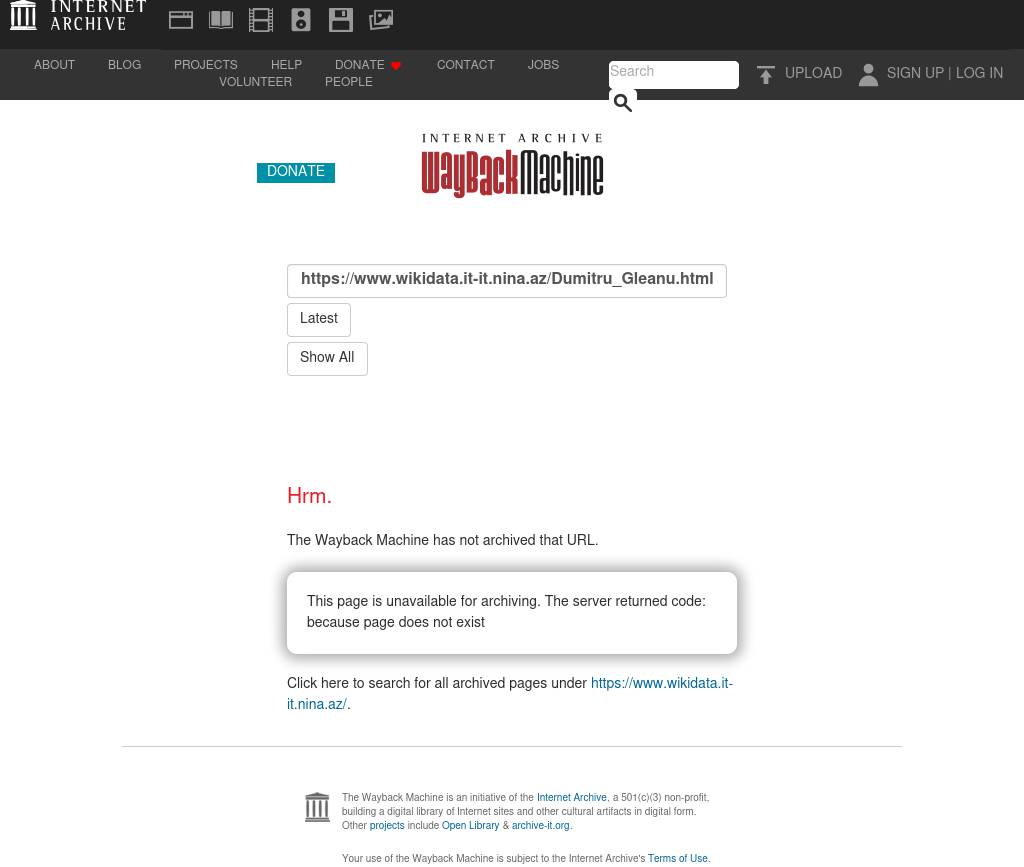Click the Internet Archive logo
Screen dimensions: 1024x867
click(78, 16)
